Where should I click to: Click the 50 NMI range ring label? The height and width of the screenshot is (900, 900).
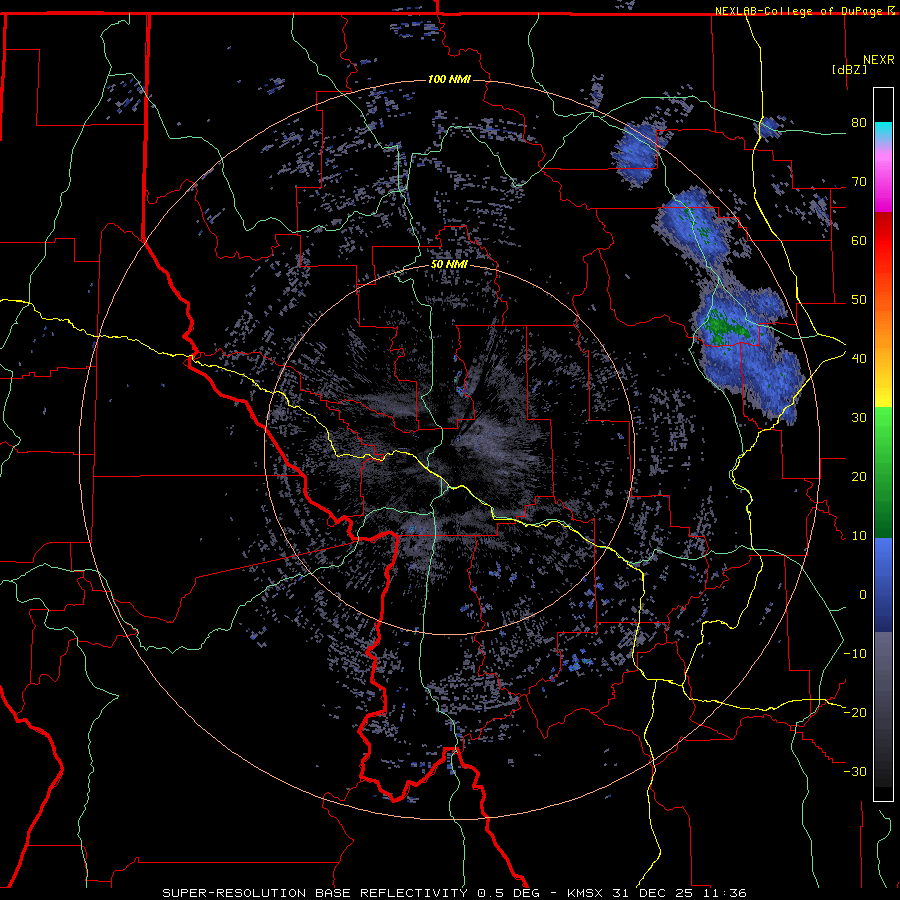pyautogui.click(x=449, y=265)
